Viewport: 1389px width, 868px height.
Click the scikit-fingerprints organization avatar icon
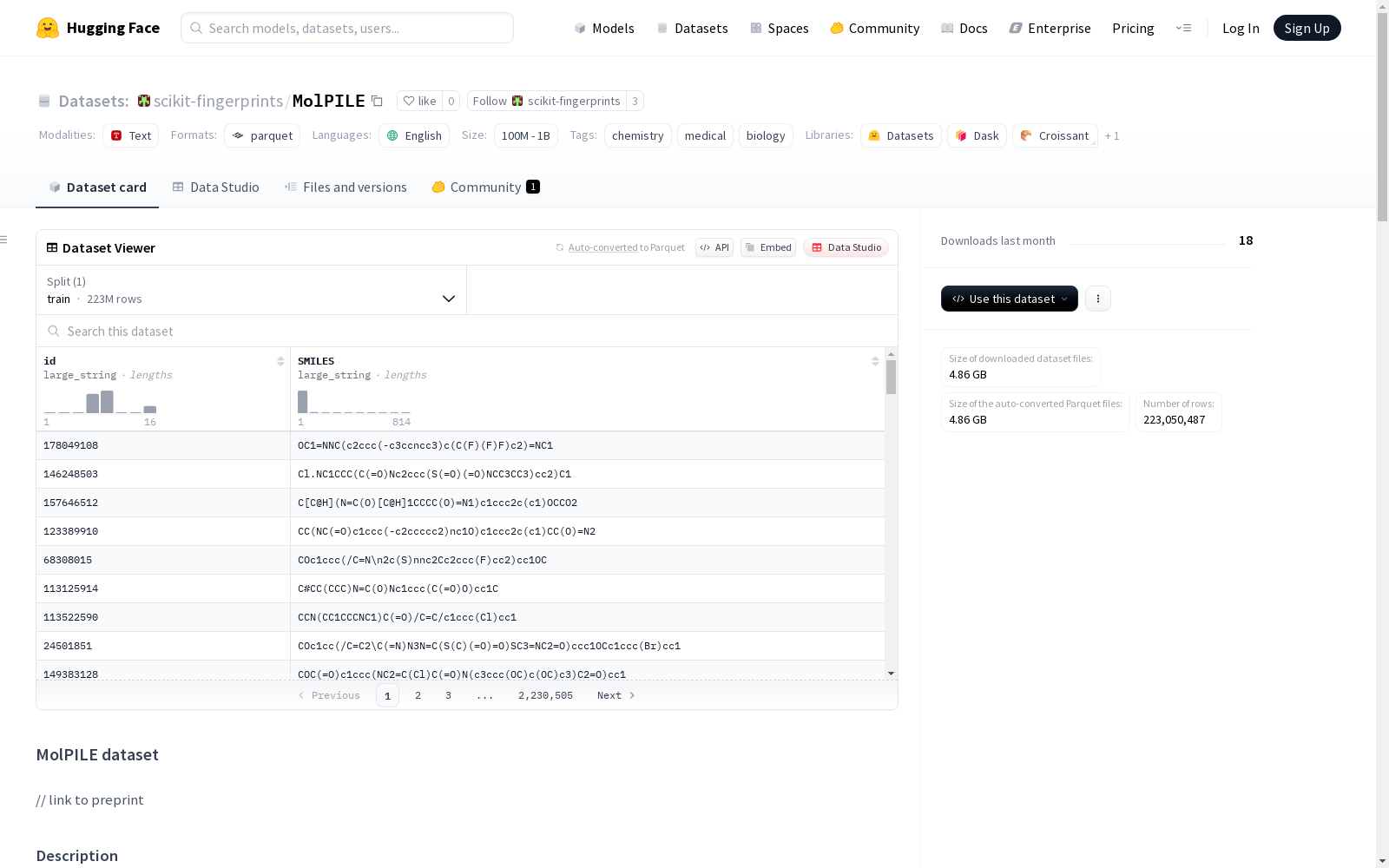point(144,101)
